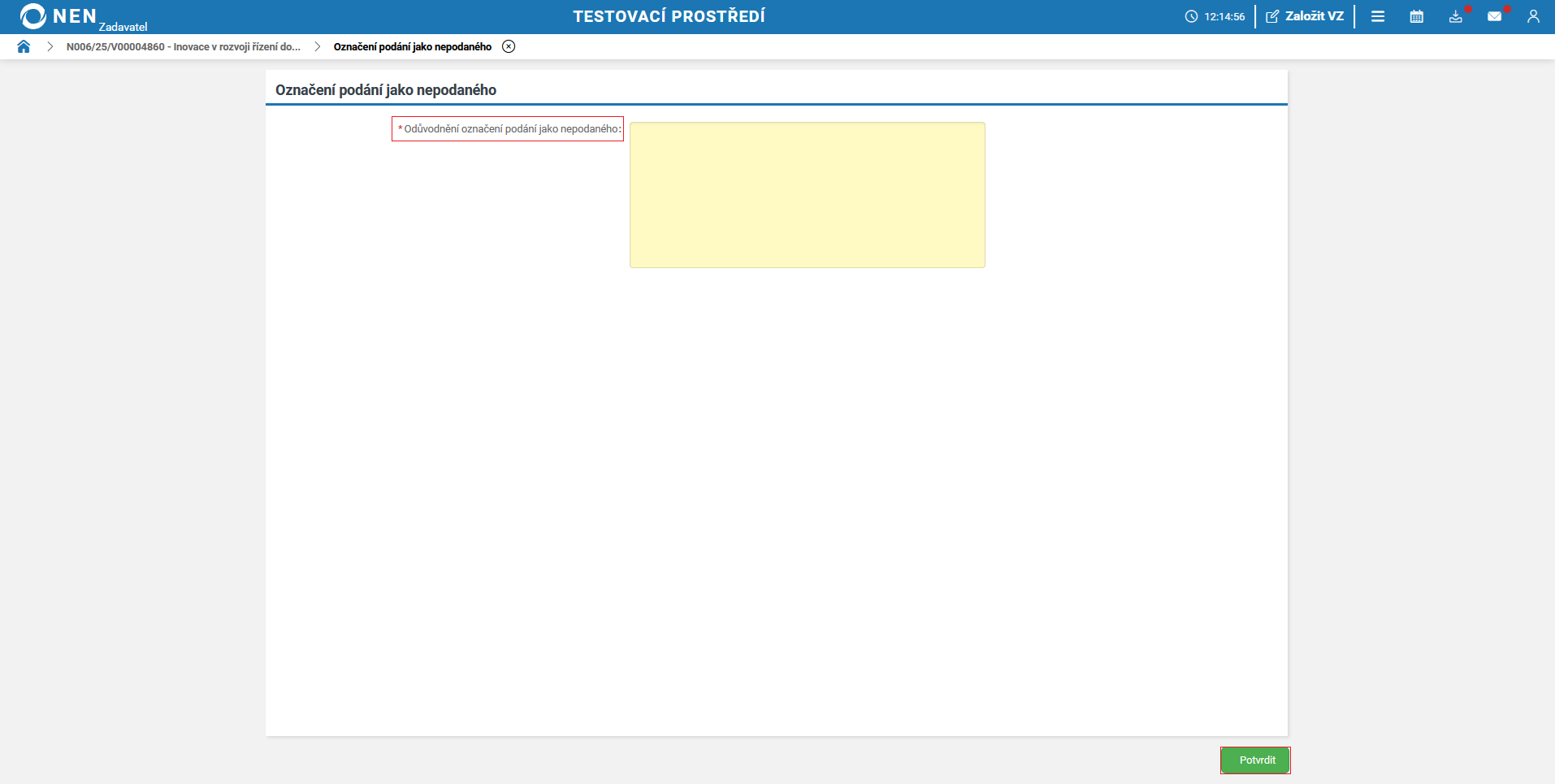The image size is (1555, 784).
Task: Click the edit icon next to Založit VZ
Action: [x=1271, y=15]
